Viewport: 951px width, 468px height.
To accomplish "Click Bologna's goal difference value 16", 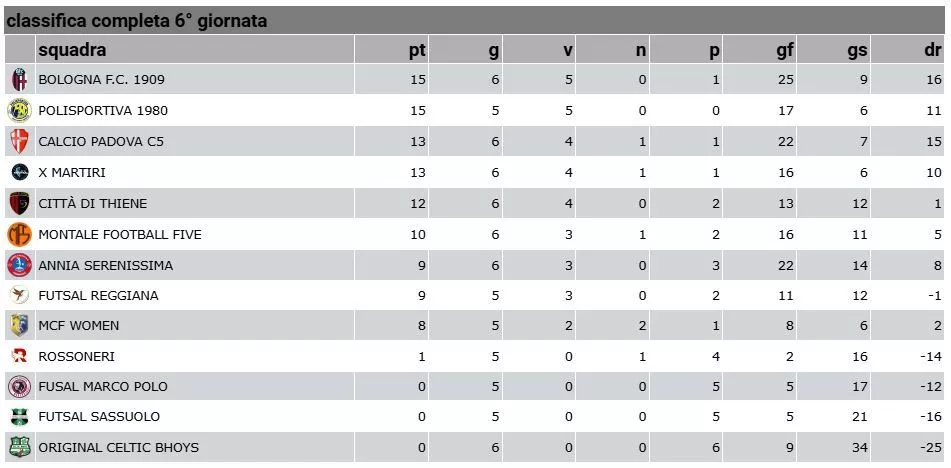I will 935,79.
